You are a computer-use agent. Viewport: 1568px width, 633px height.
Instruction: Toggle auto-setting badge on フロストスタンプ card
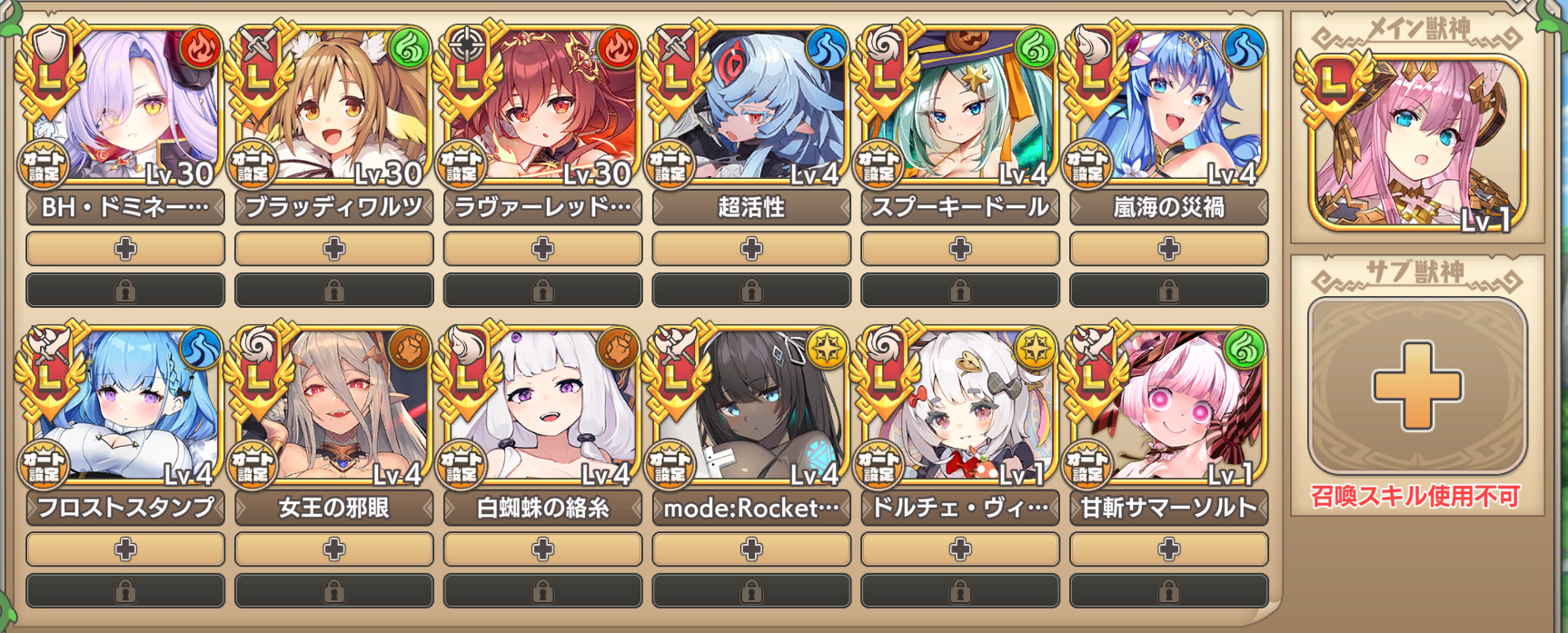44,467
